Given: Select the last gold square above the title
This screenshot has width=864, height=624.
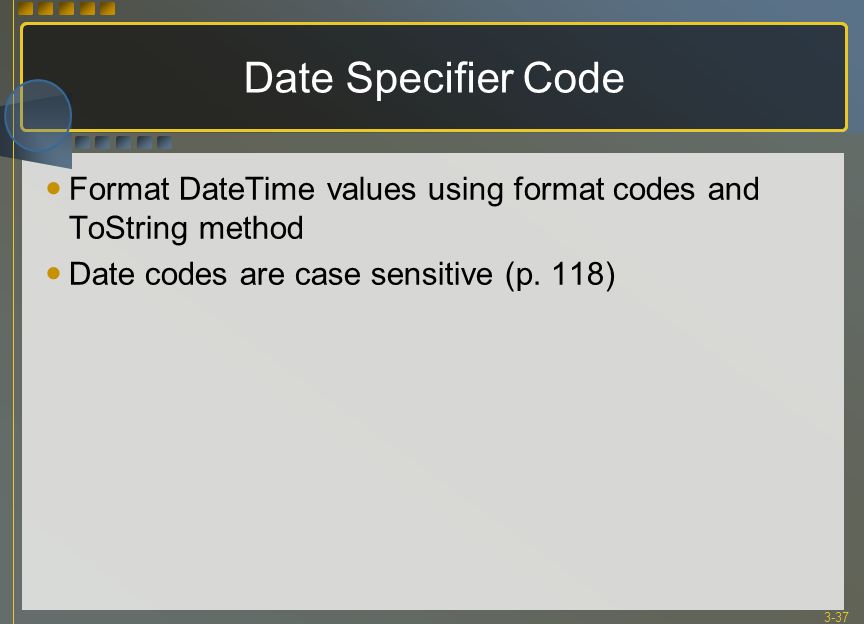Looking at the screenshot, I should click(x=108, y=8).
